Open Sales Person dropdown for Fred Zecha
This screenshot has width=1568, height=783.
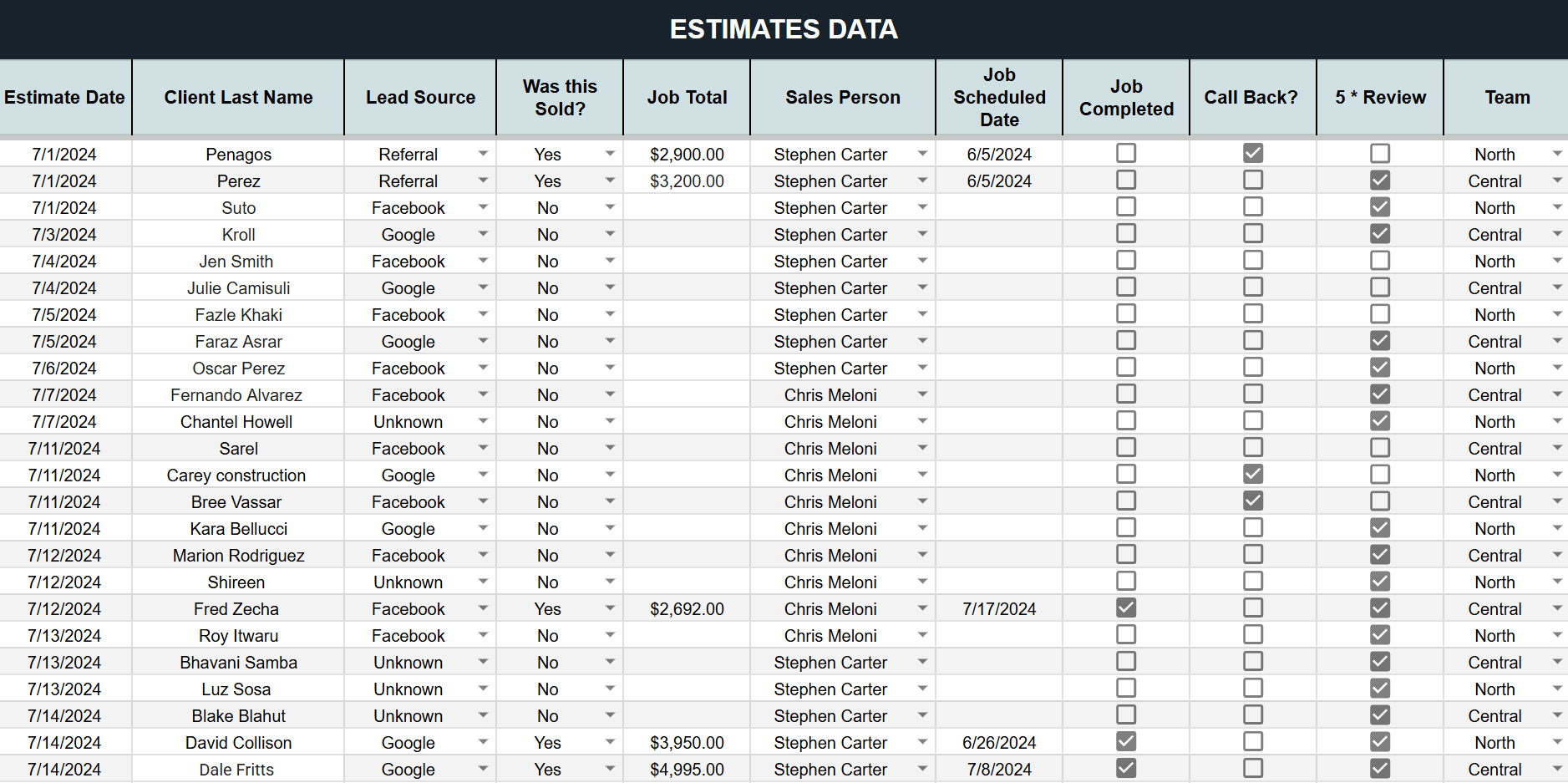pos(922,608)
